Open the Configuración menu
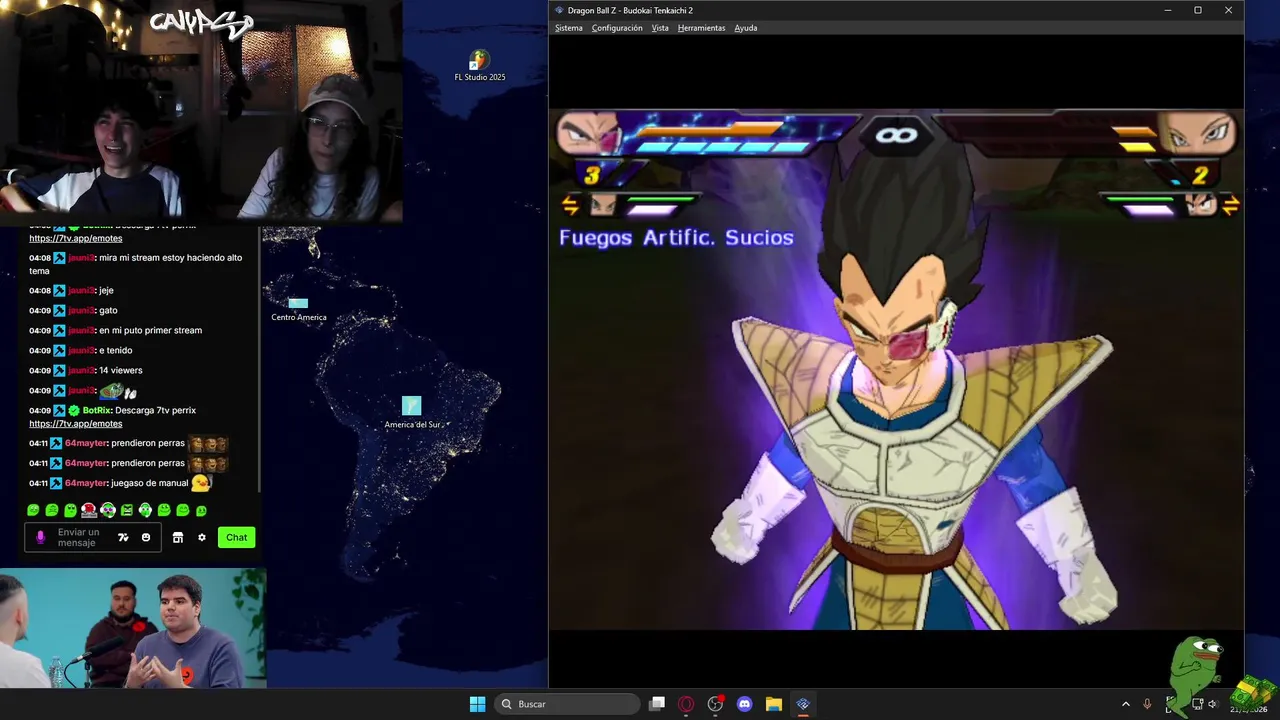Image resolution: width=1280 pixels, height=720 pixels. tap(617, 28)
